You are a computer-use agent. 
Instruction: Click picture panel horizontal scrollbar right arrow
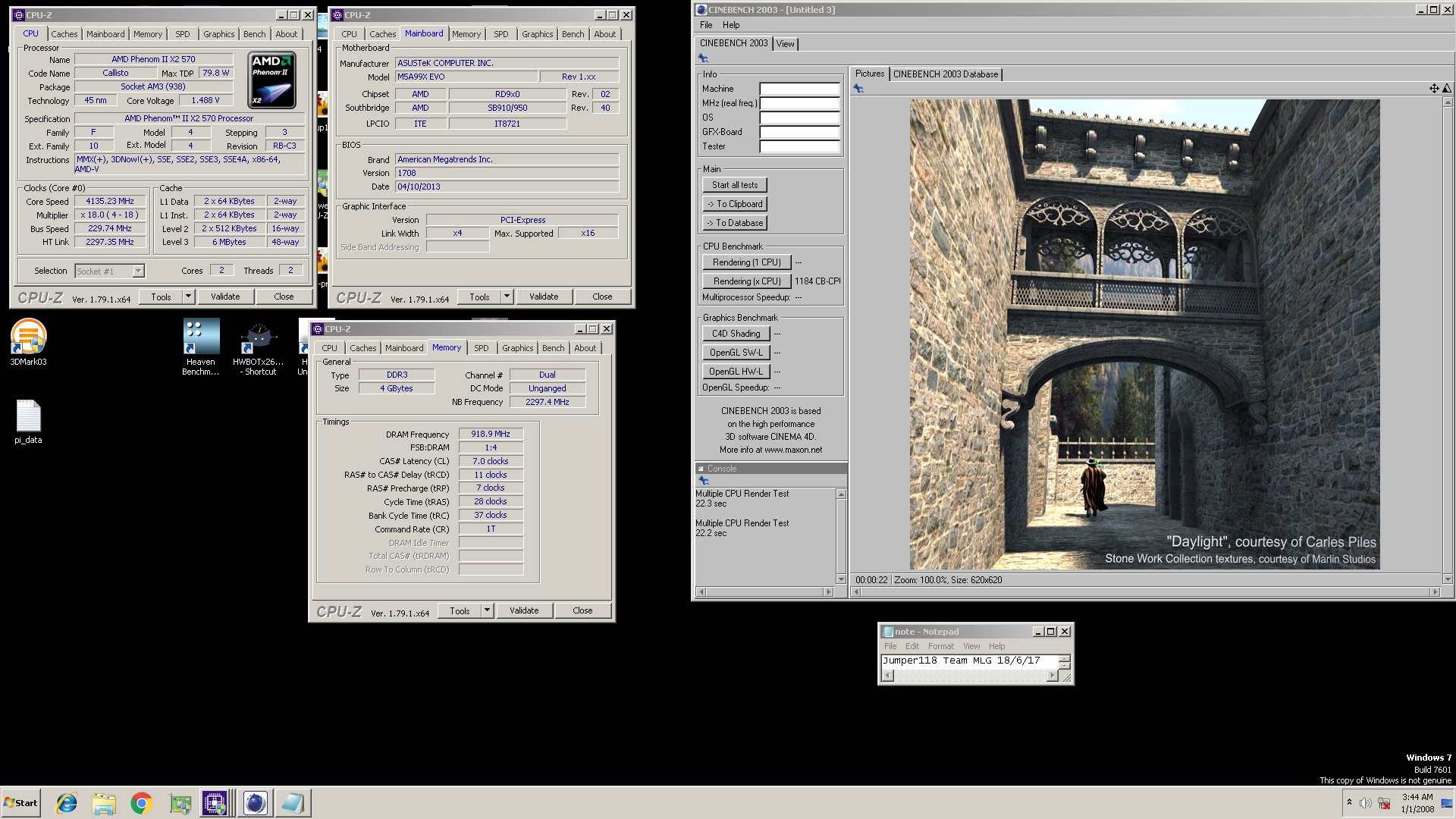1434,591
